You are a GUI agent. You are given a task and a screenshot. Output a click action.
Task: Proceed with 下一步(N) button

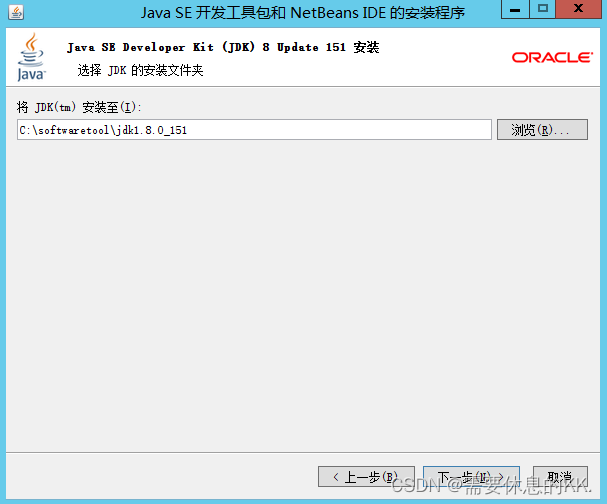point(471,477)
